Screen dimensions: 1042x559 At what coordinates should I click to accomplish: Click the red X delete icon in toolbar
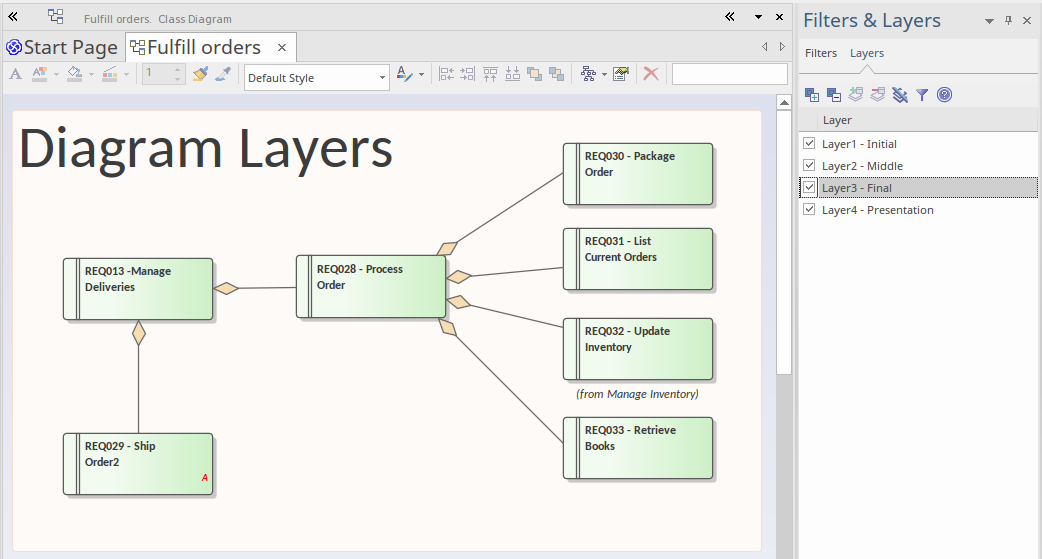[651, 74]
